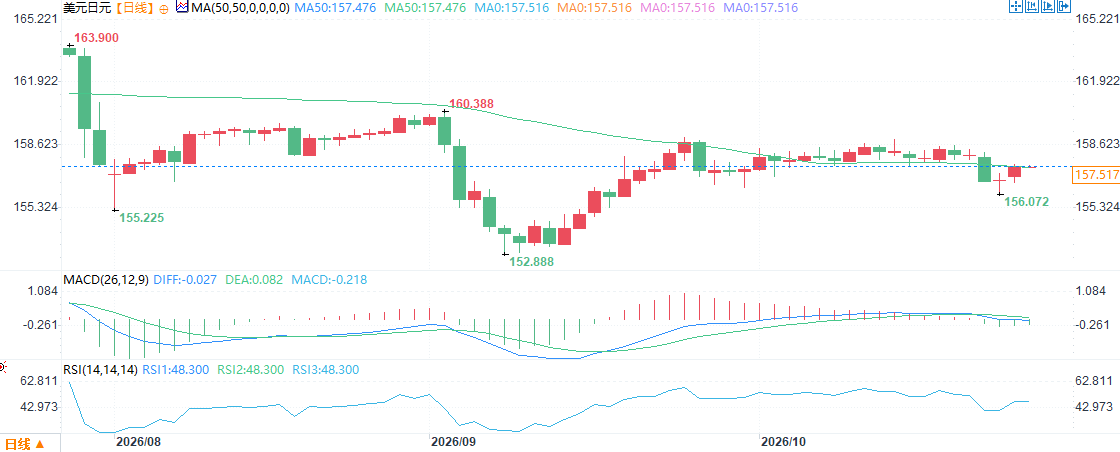The width and height of the screenshot is (1120, 452).
Task: Click the DIFF:-0.027 value
Action: (x=186, y=280)
